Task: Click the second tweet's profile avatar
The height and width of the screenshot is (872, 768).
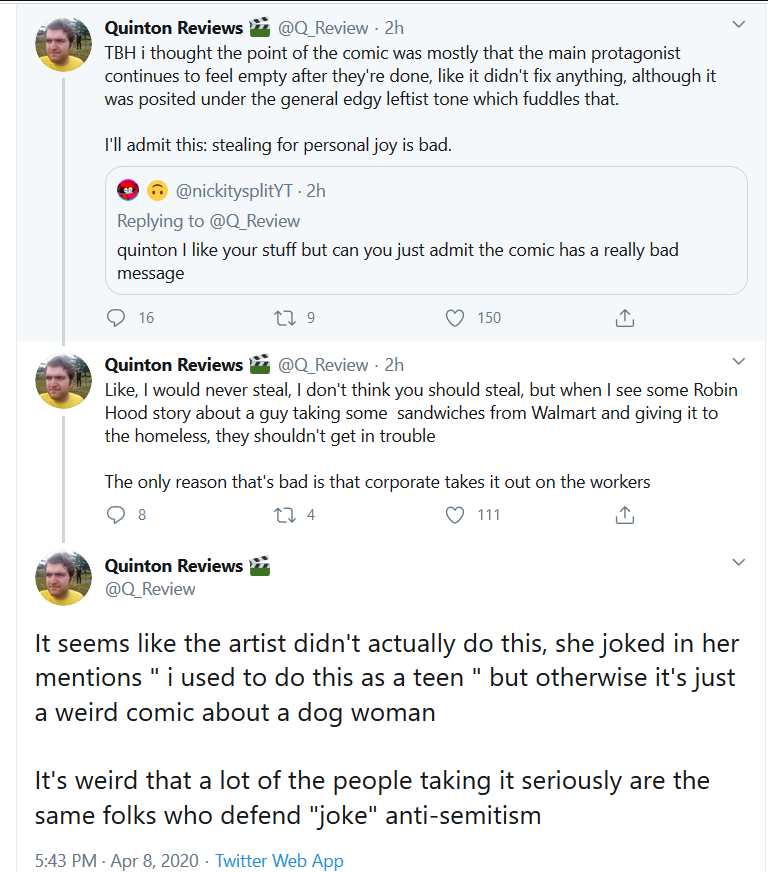Action: (x=63, y=380)
